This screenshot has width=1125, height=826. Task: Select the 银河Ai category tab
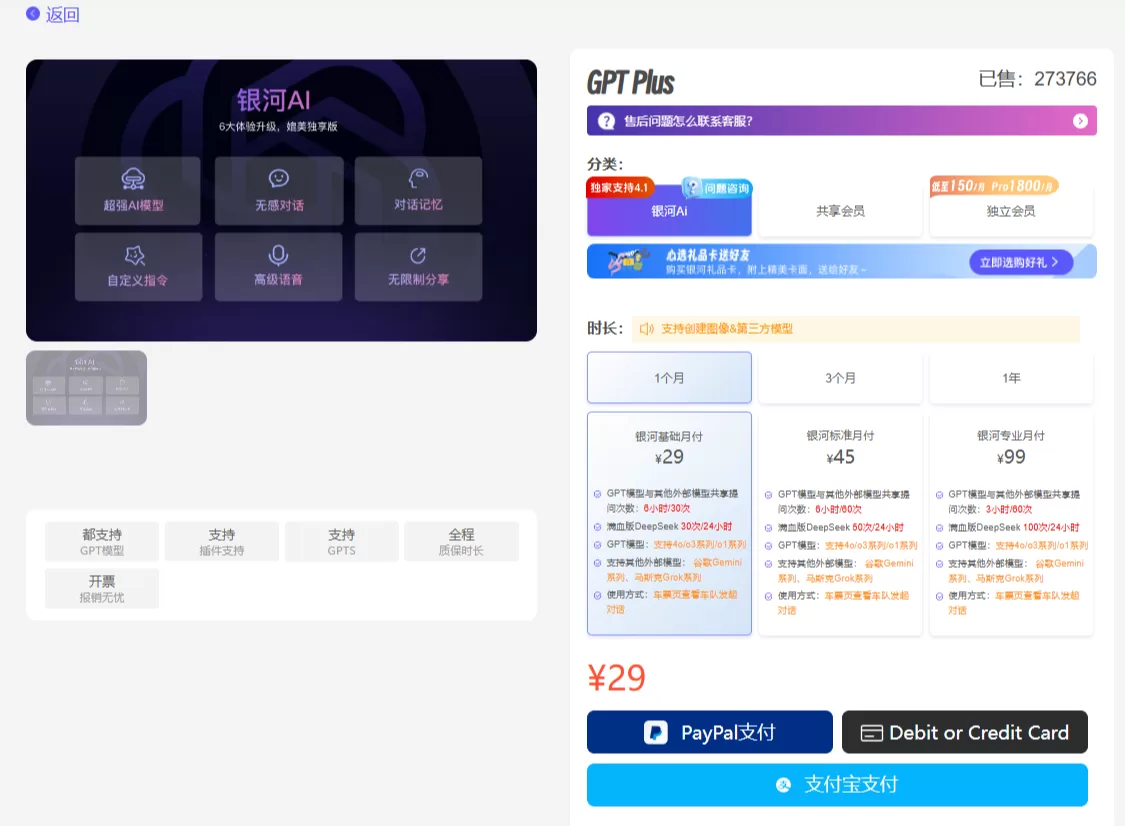[669, 211]
